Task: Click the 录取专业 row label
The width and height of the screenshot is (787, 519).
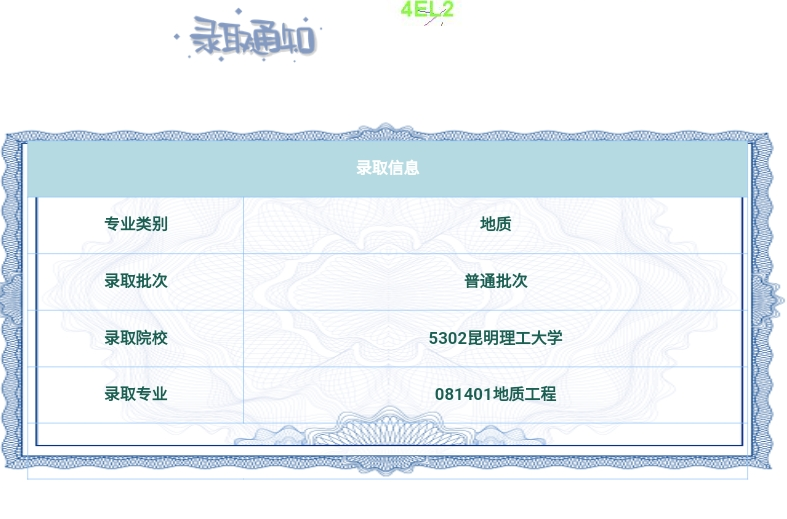Action: (x=136, y=394)
